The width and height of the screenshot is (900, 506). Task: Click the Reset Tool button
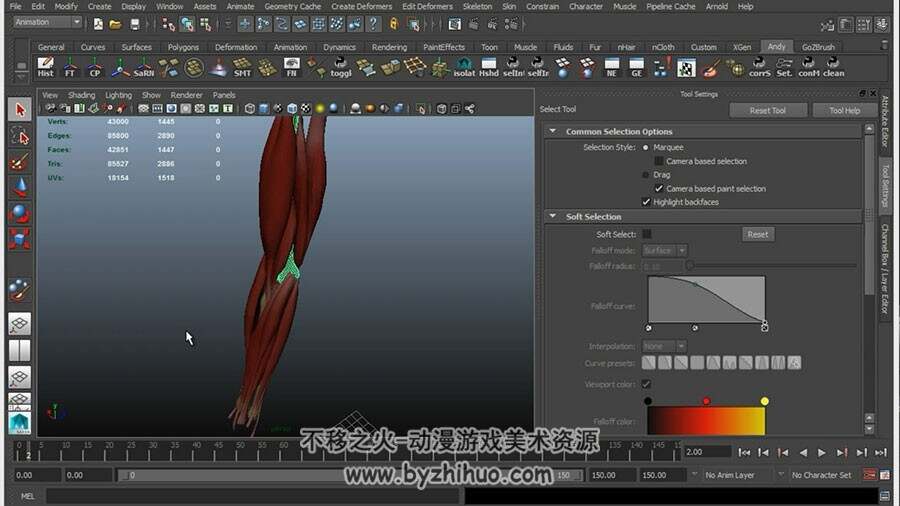(x=768, y=110)
